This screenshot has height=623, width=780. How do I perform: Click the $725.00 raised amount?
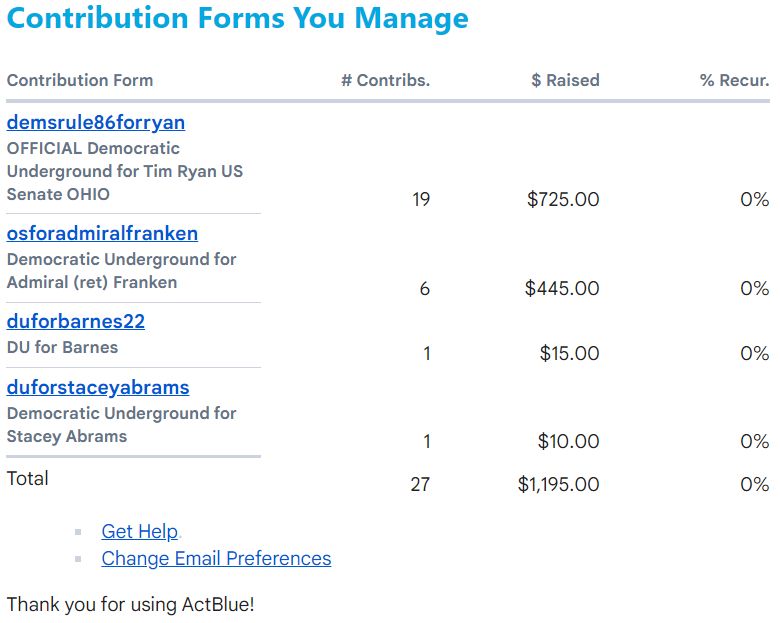click(563, 200)
